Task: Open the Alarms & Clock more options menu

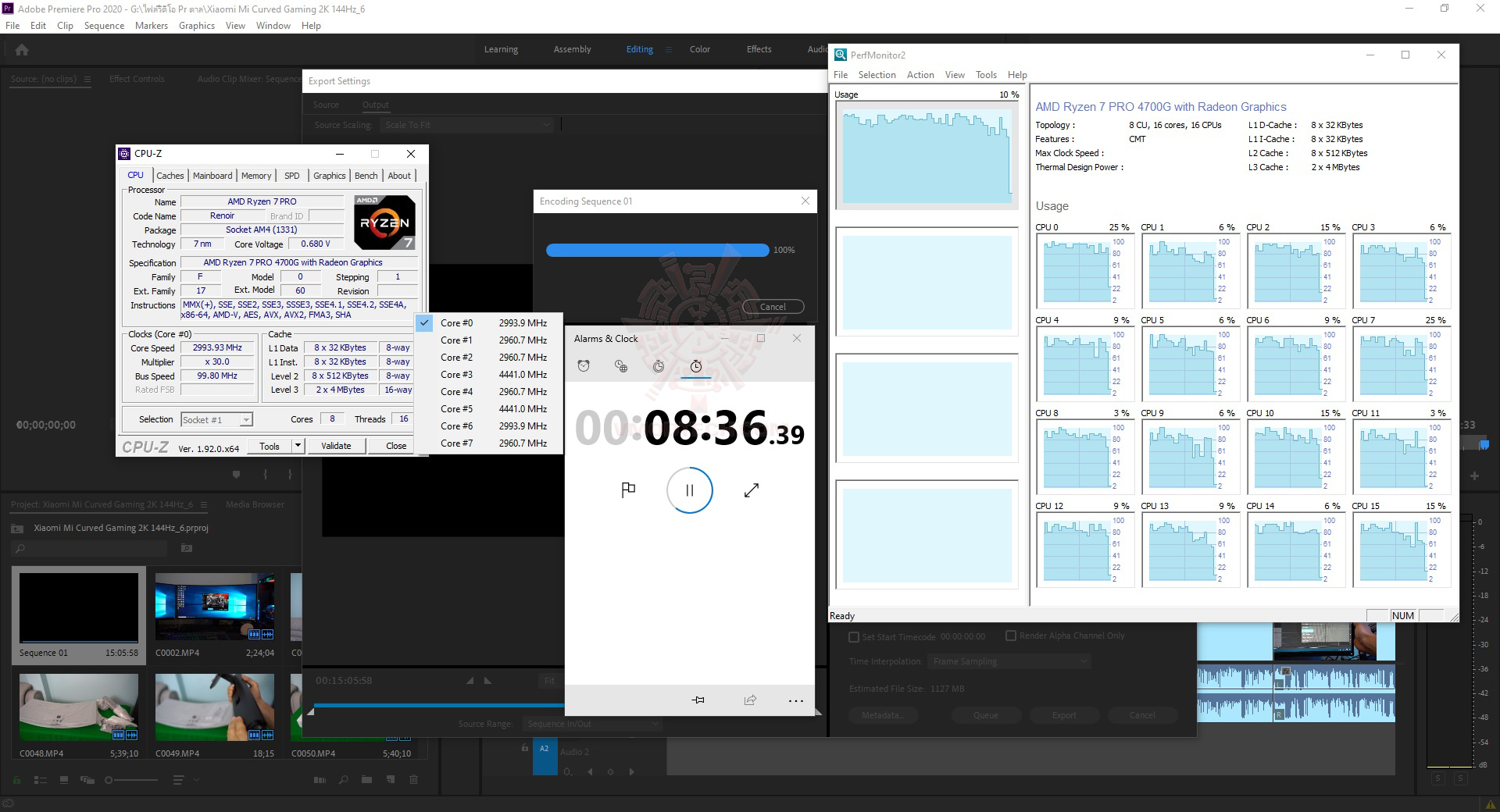Action: click(x=796, y=700)
